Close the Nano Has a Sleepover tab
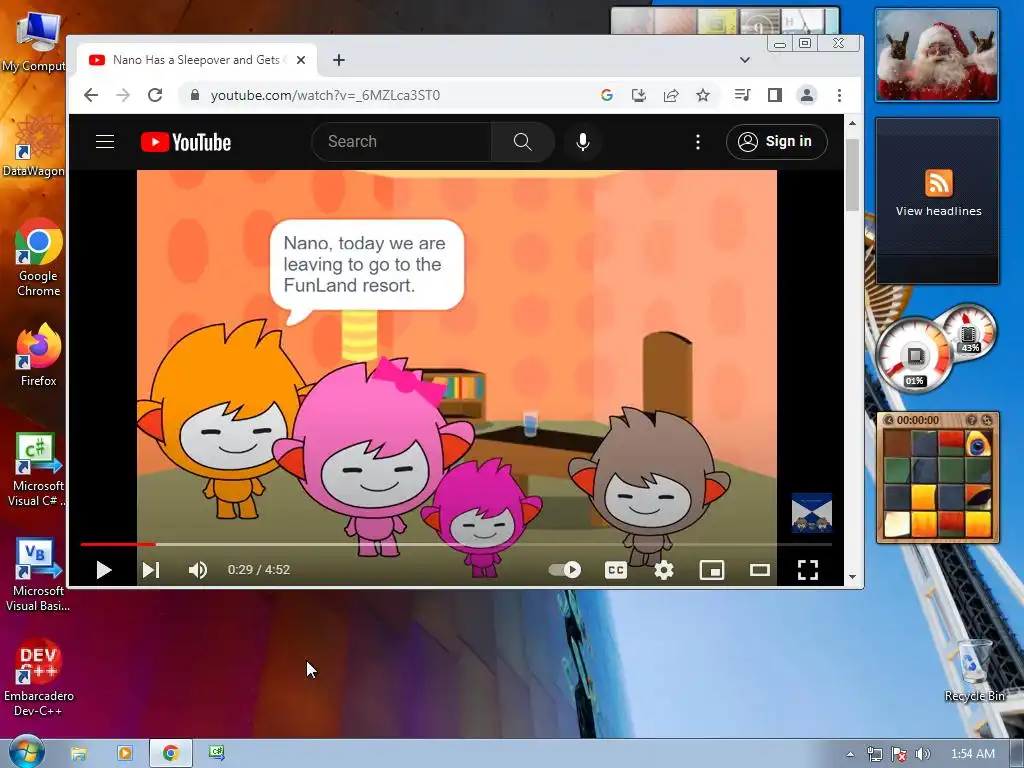 click(x=300, y=60)
